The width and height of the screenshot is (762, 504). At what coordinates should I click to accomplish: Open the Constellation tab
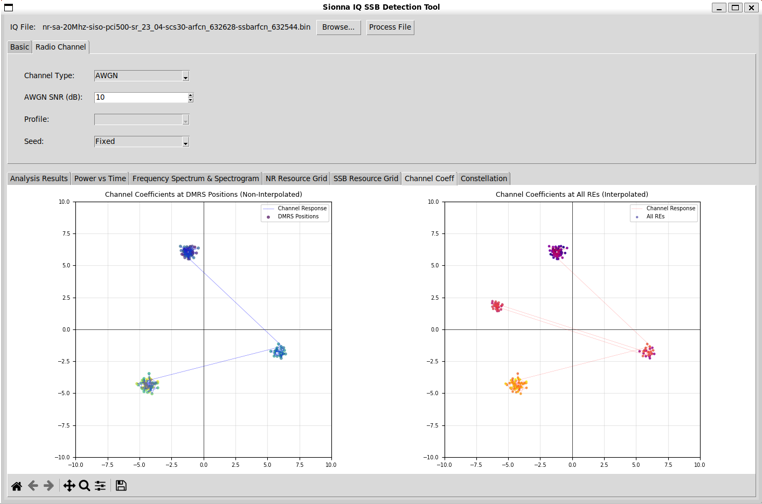tap(484, 179)
